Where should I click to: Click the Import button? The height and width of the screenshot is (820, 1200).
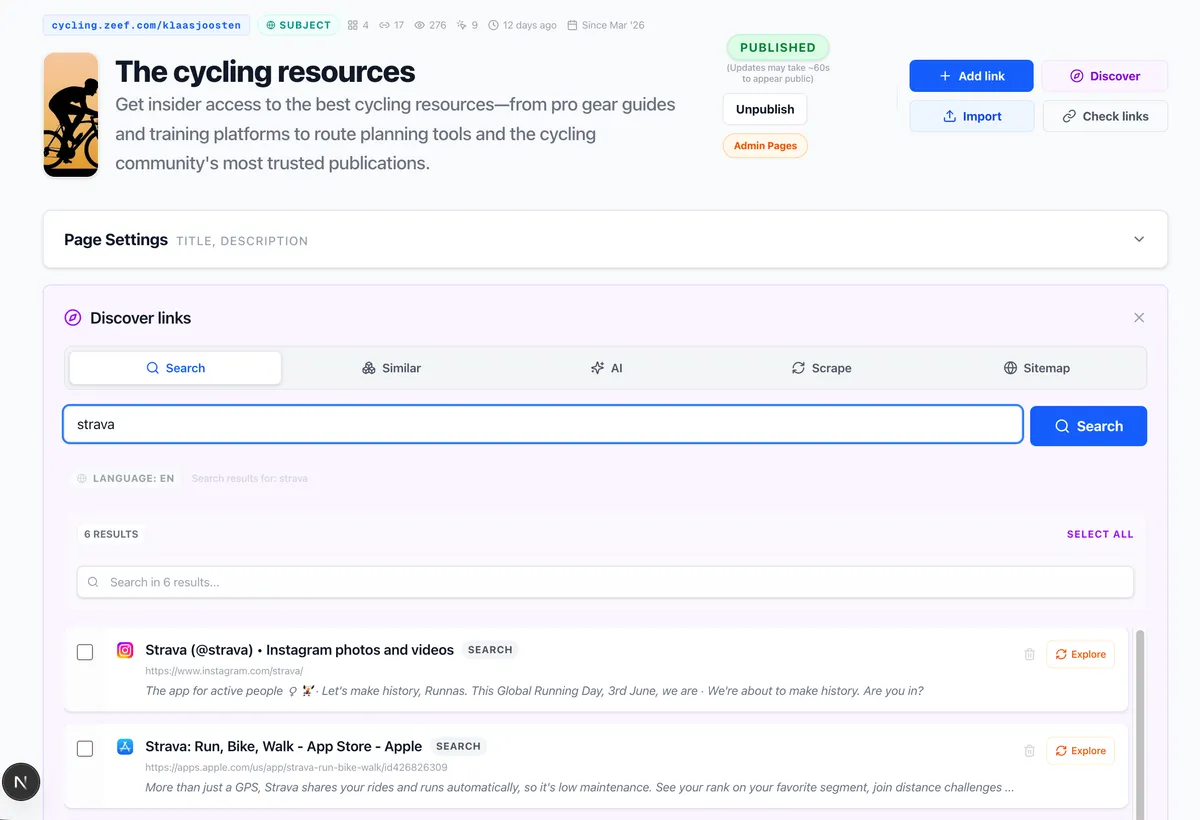point(971,116)
